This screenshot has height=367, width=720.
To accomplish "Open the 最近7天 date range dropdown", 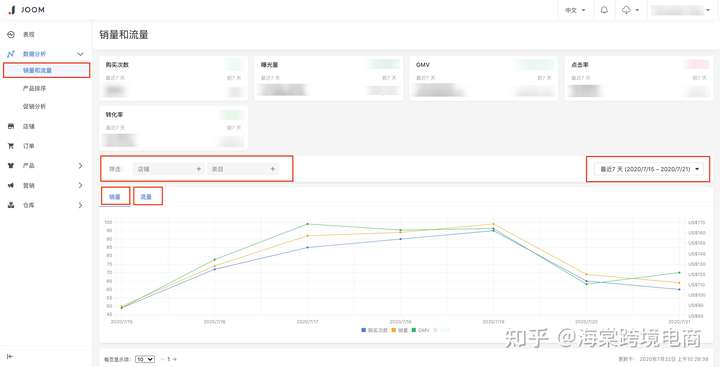I will pos(648,169).
